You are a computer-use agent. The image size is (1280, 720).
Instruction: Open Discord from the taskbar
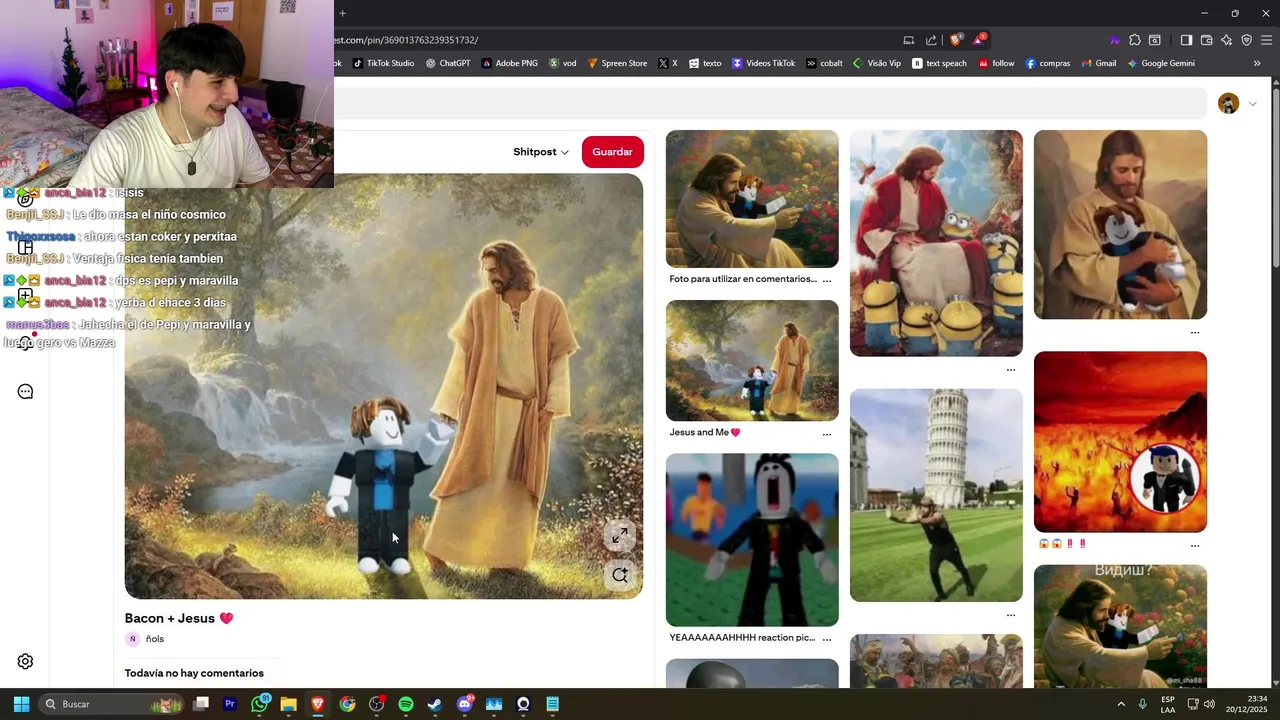tap(464, 704)
